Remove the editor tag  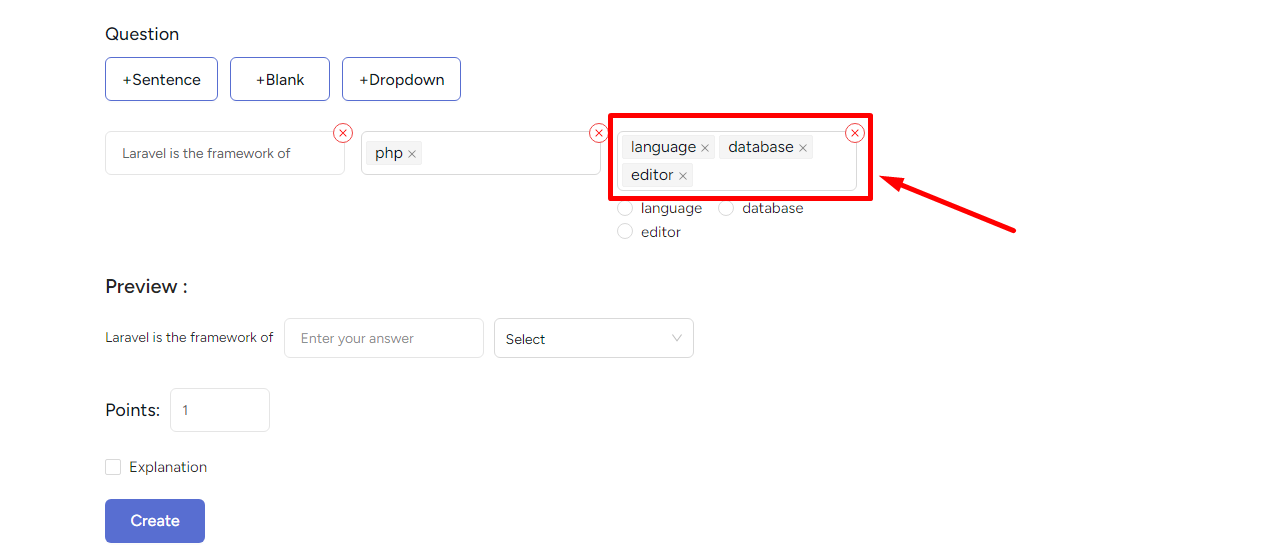pyautogui.click(x=683, y=176)
